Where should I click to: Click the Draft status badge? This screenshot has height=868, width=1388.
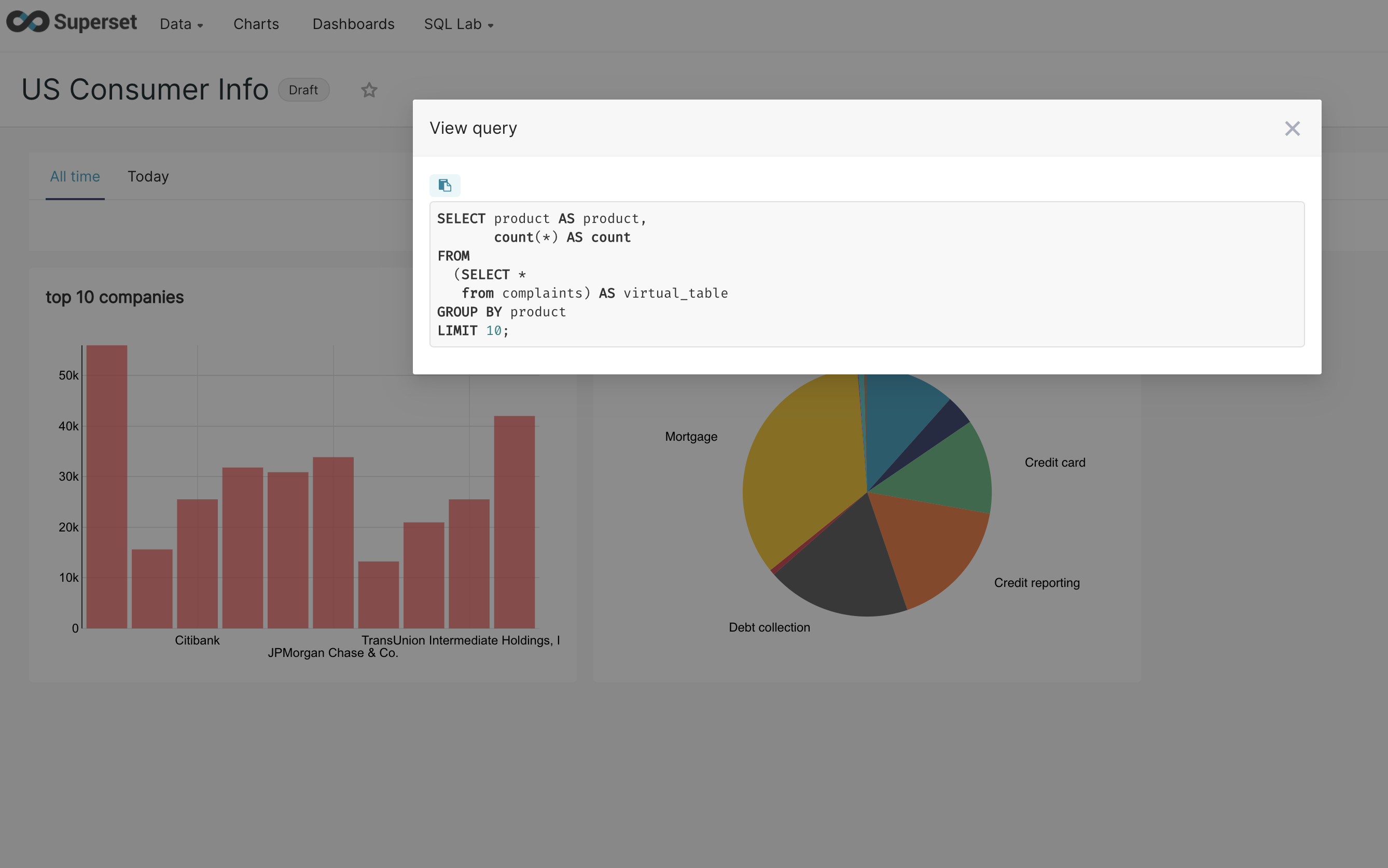[303, 90]
